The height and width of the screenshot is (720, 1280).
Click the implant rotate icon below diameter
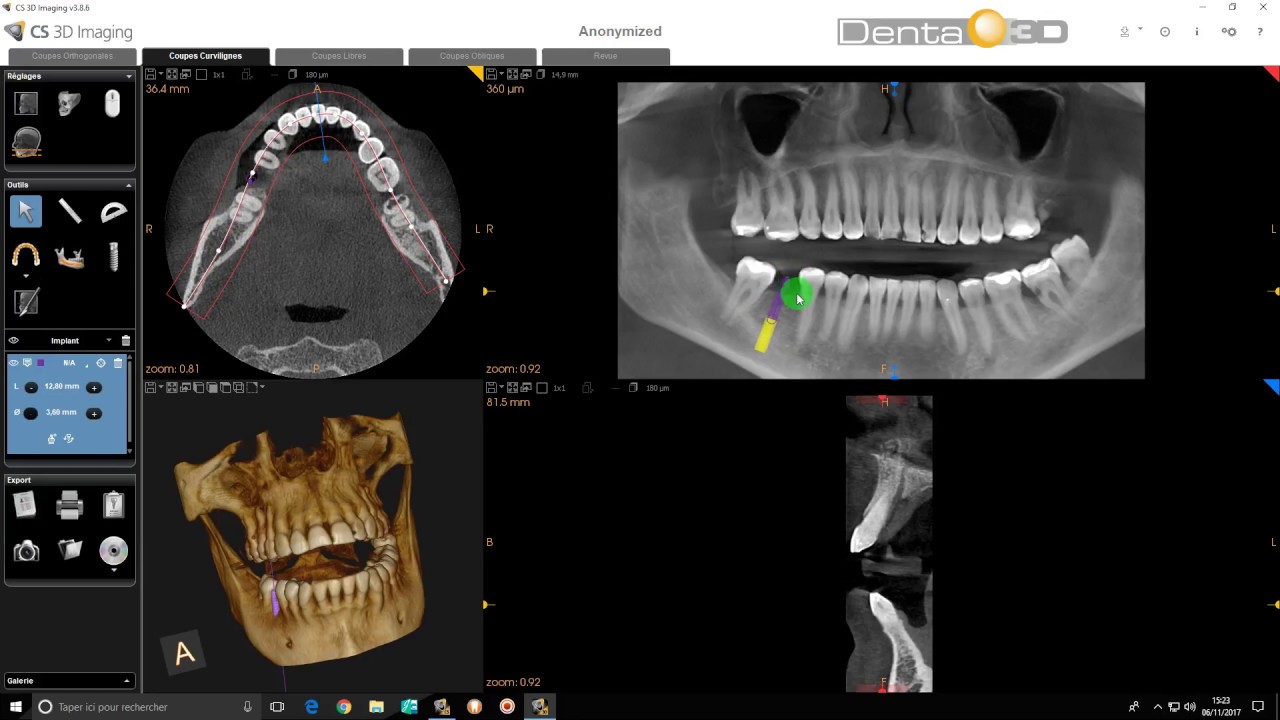tap(69, 438)
